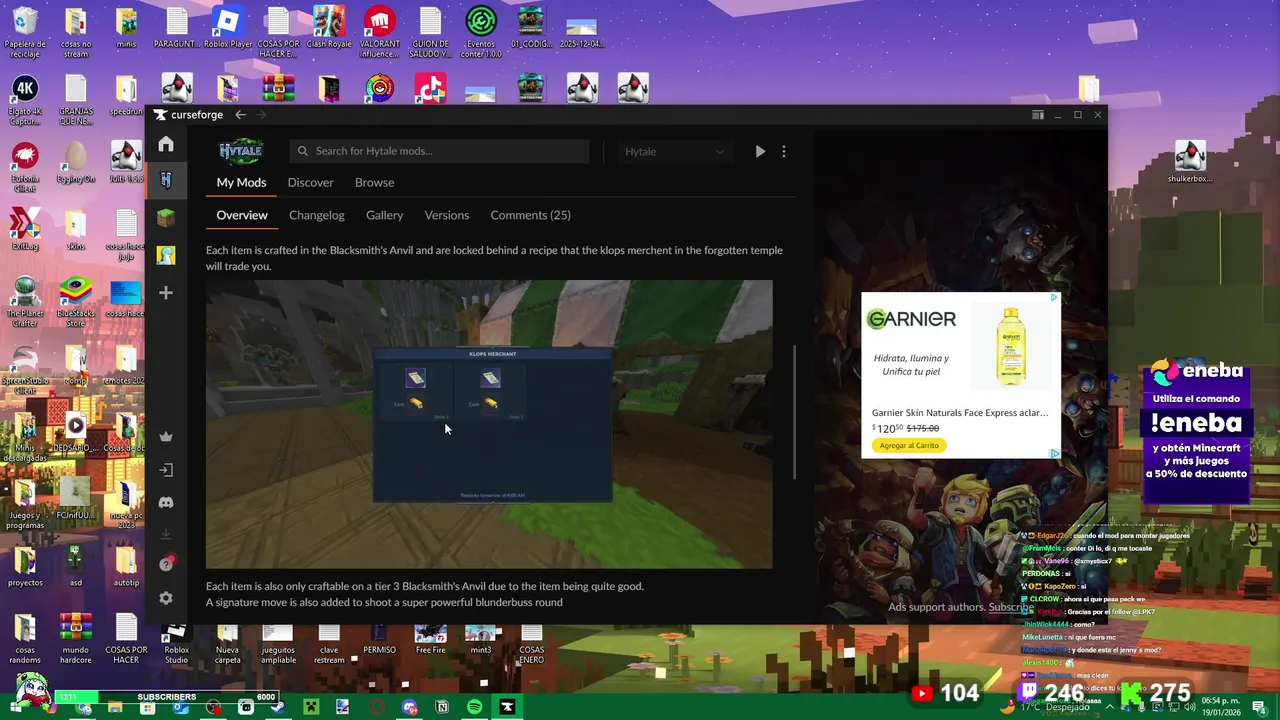Click the Hytale logo in header
Viewport: 1280px width, 720px height.
pos(241,151)
